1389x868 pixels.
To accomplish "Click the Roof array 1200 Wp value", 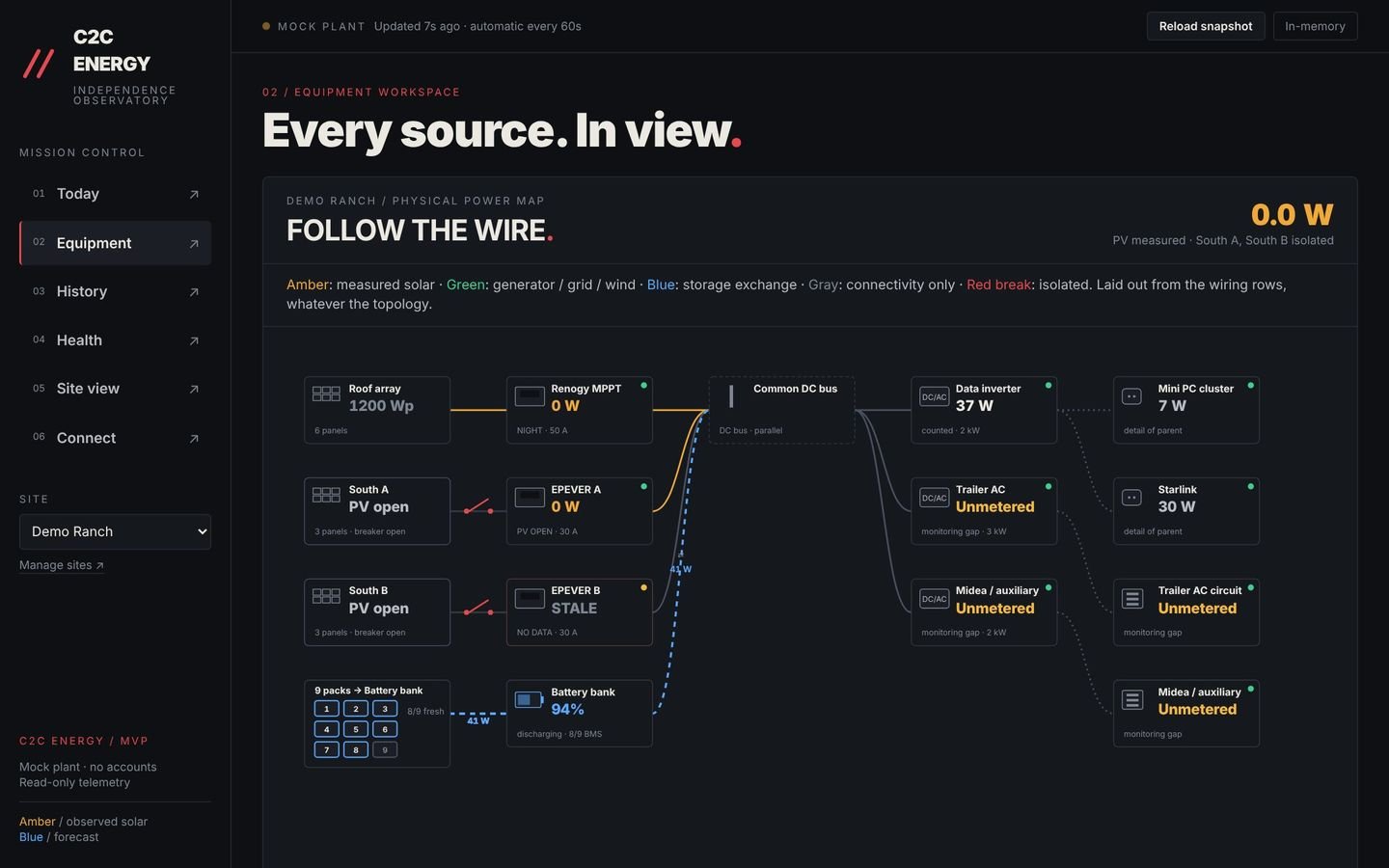I will (x=381, y=406).
